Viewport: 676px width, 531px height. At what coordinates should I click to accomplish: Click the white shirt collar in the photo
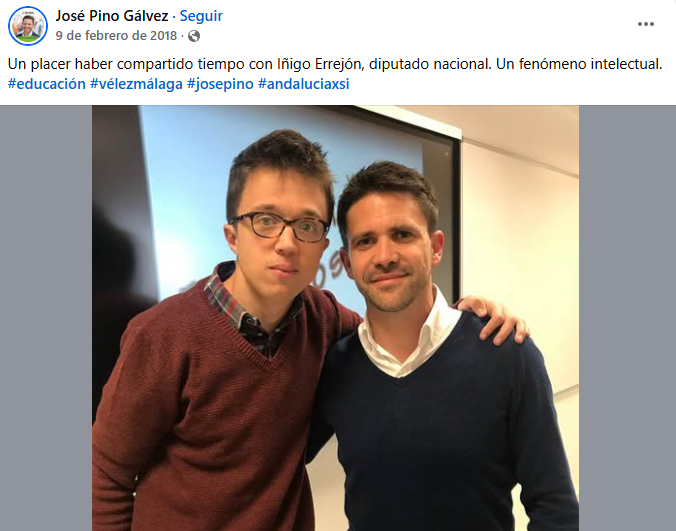(410, 340)
